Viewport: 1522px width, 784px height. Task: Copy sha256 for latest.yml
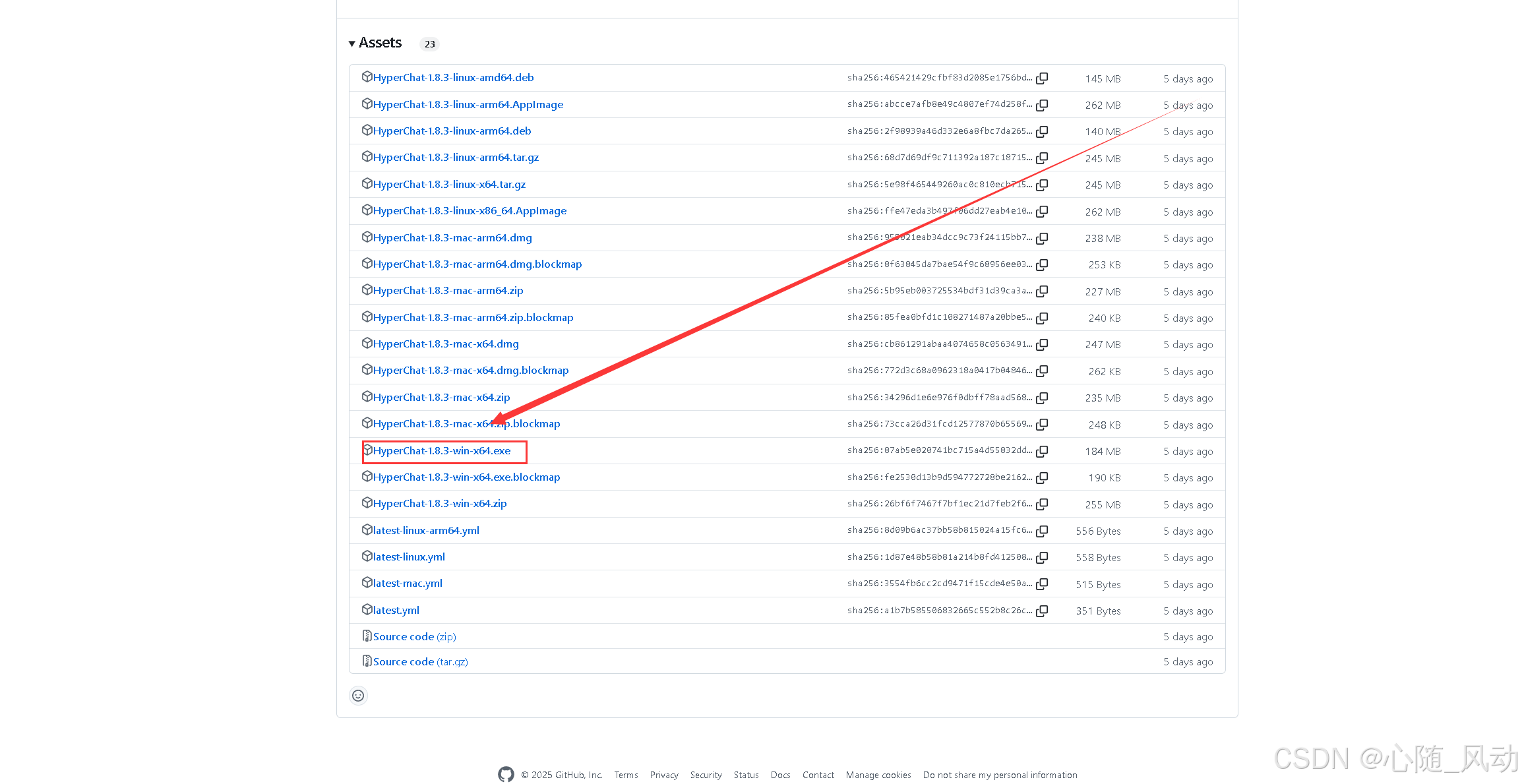click(1042, 611)
